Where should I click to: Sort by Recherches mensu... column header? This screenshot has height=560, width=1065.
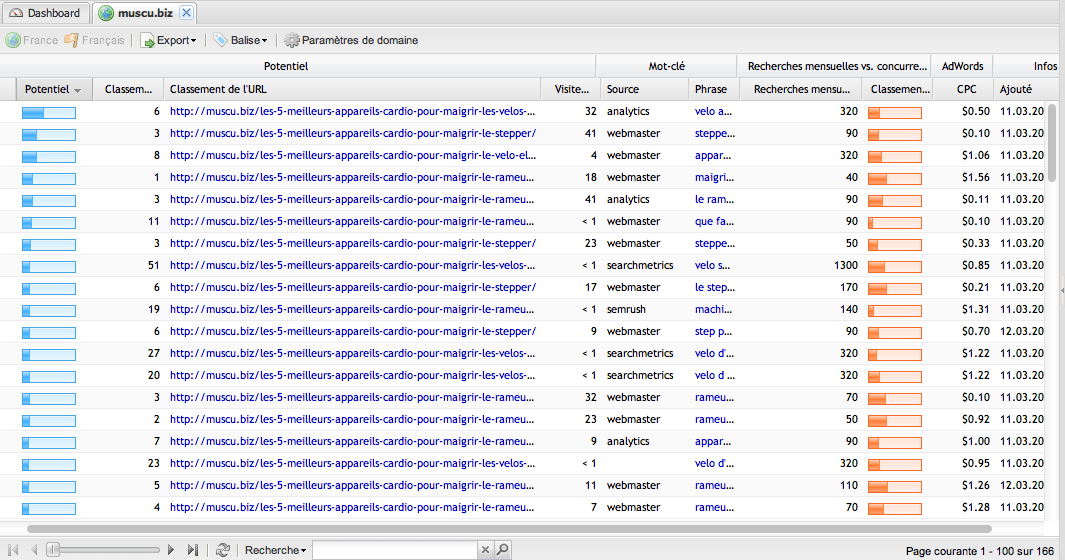(801, 89)
